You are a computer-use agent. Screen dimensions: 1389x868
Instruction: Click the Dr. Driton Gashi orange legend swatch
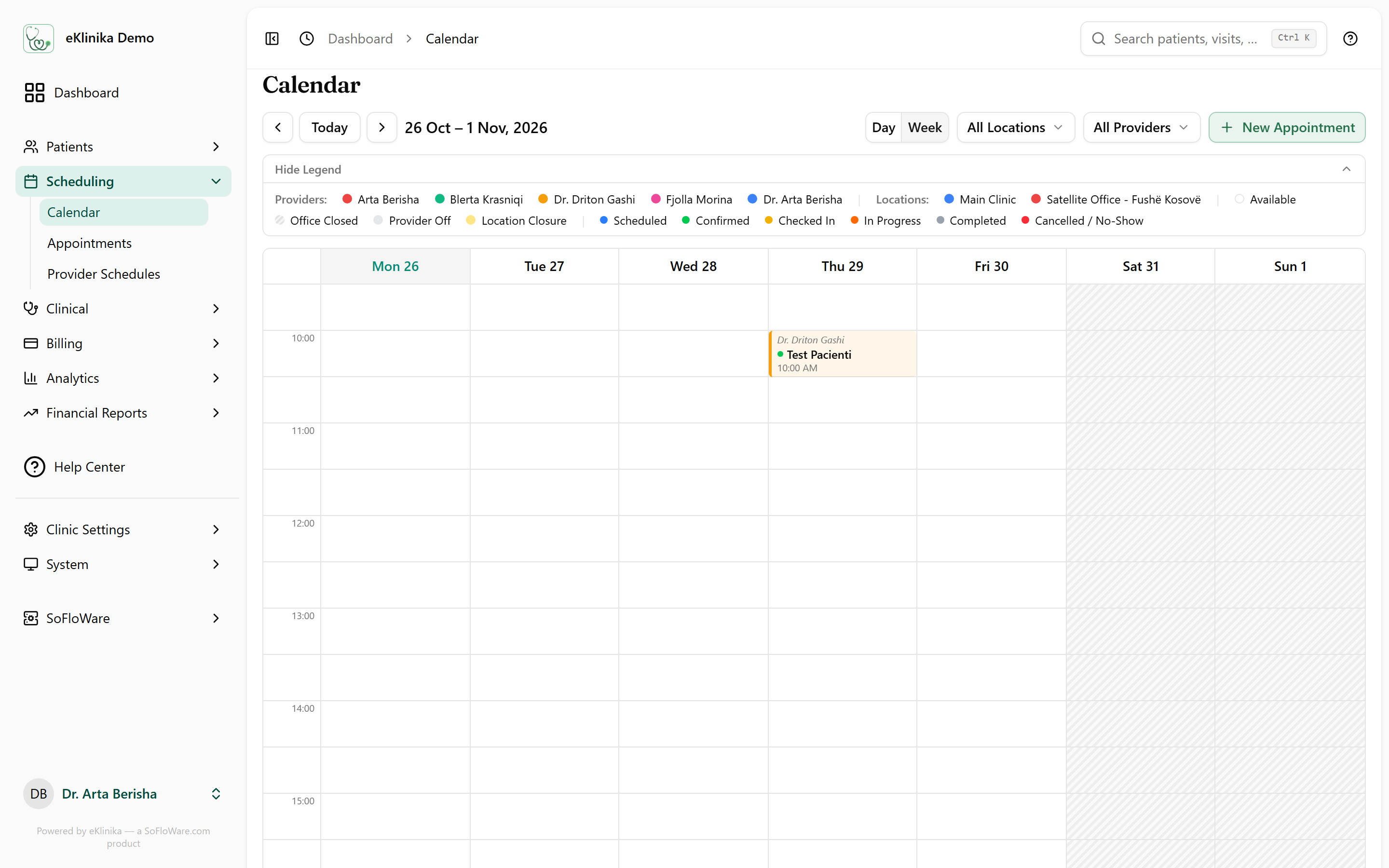point(543,199)
